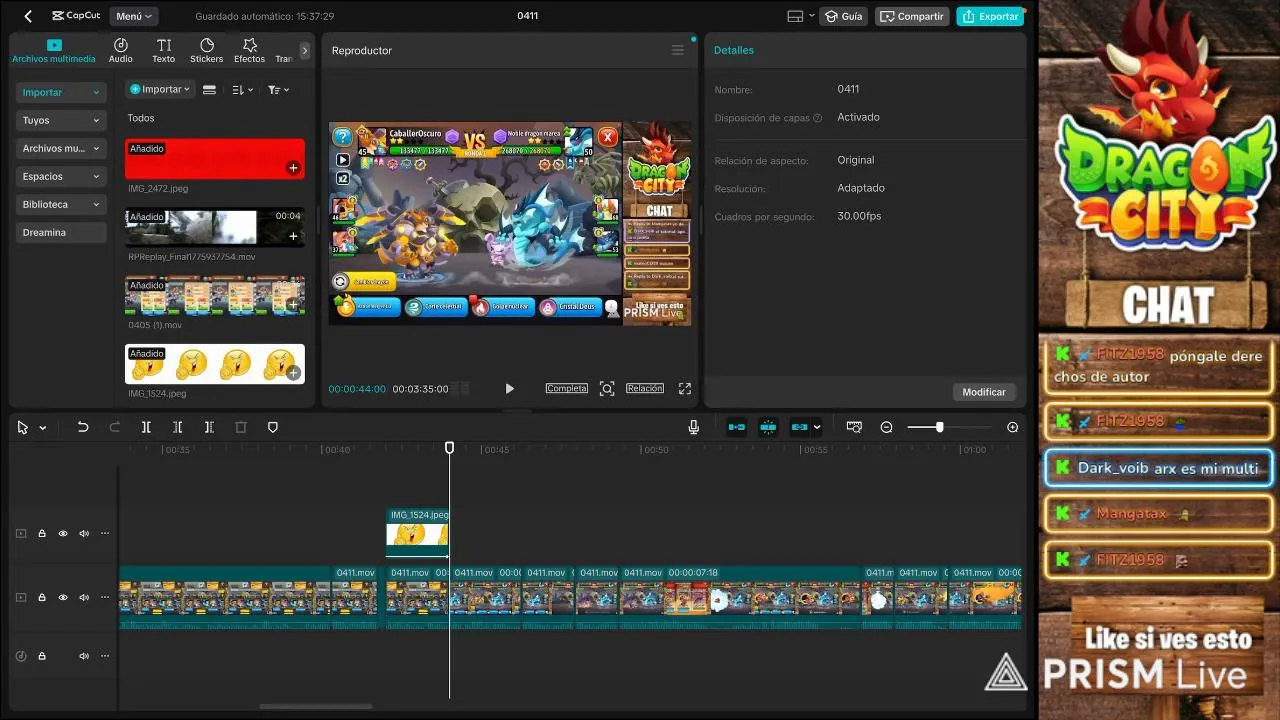
Task: Open the Guía help button
Action: tap(843, 16)
